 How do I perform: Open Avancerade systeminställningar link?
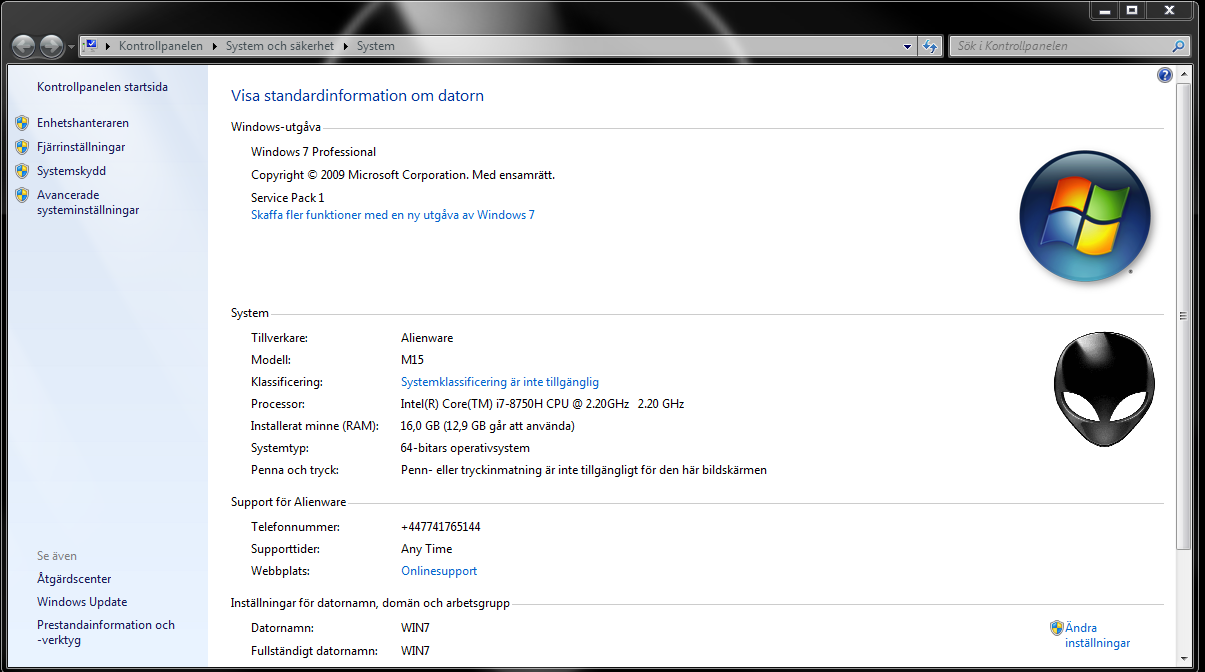(88, 203)
